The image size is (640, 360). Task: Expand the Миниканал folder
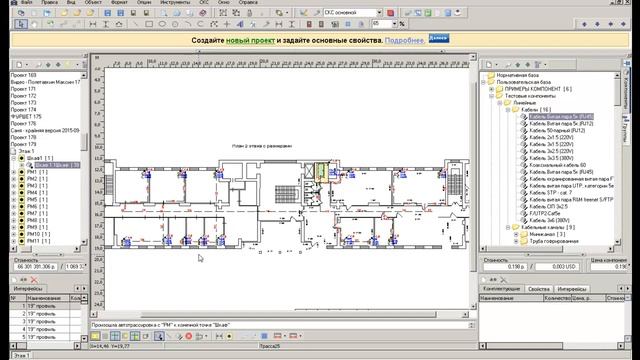pyautogui.click(x=516, y=234)
